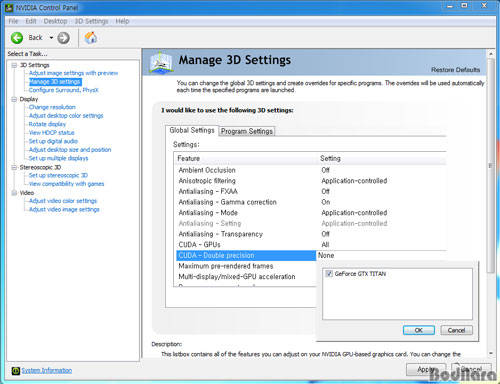Open Adjust video image settings

coord(64,209)
